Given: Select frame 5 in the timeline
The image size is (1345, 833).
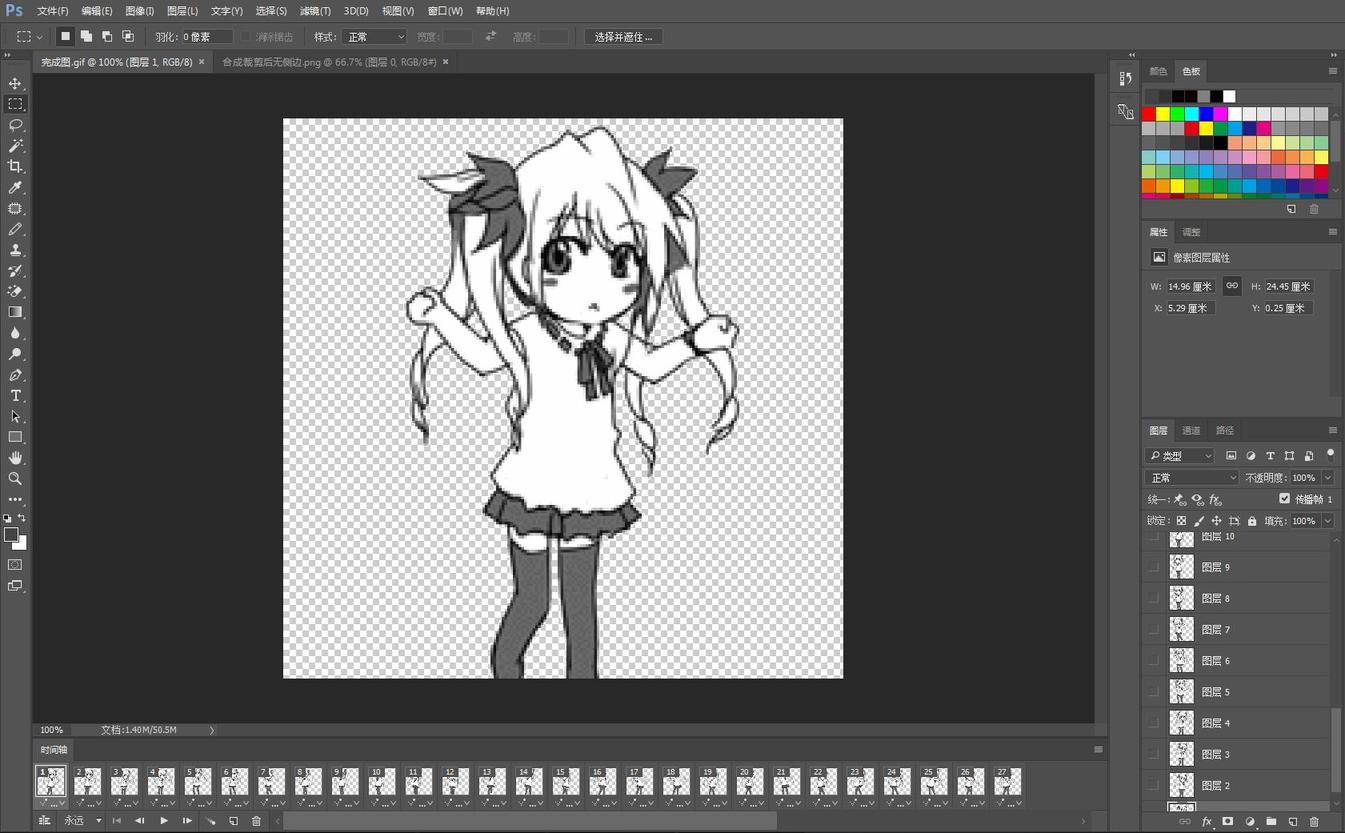Looking at the screenshot, I should 198,781.
